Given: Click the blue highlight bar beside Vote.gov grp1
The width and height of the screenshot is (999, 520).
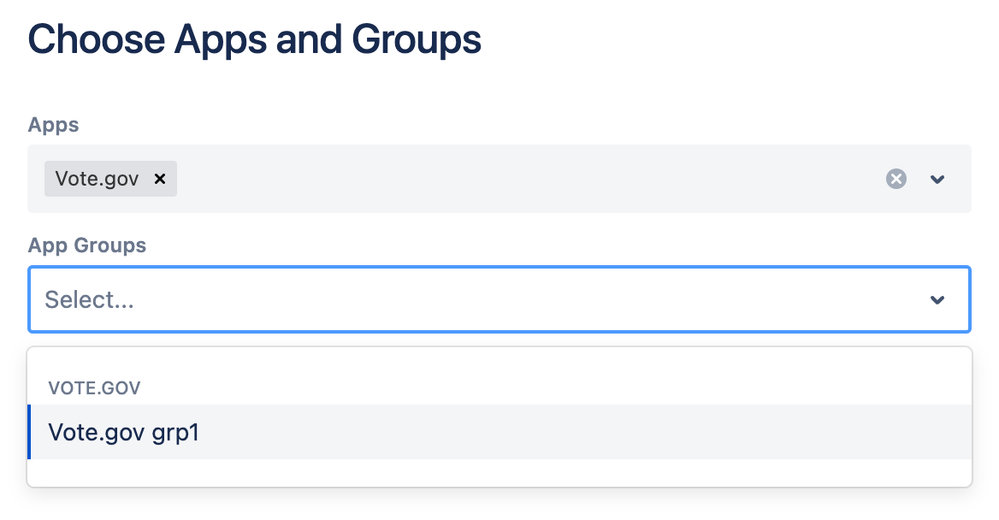Looking at the screenshot, I should coord(29,432).
